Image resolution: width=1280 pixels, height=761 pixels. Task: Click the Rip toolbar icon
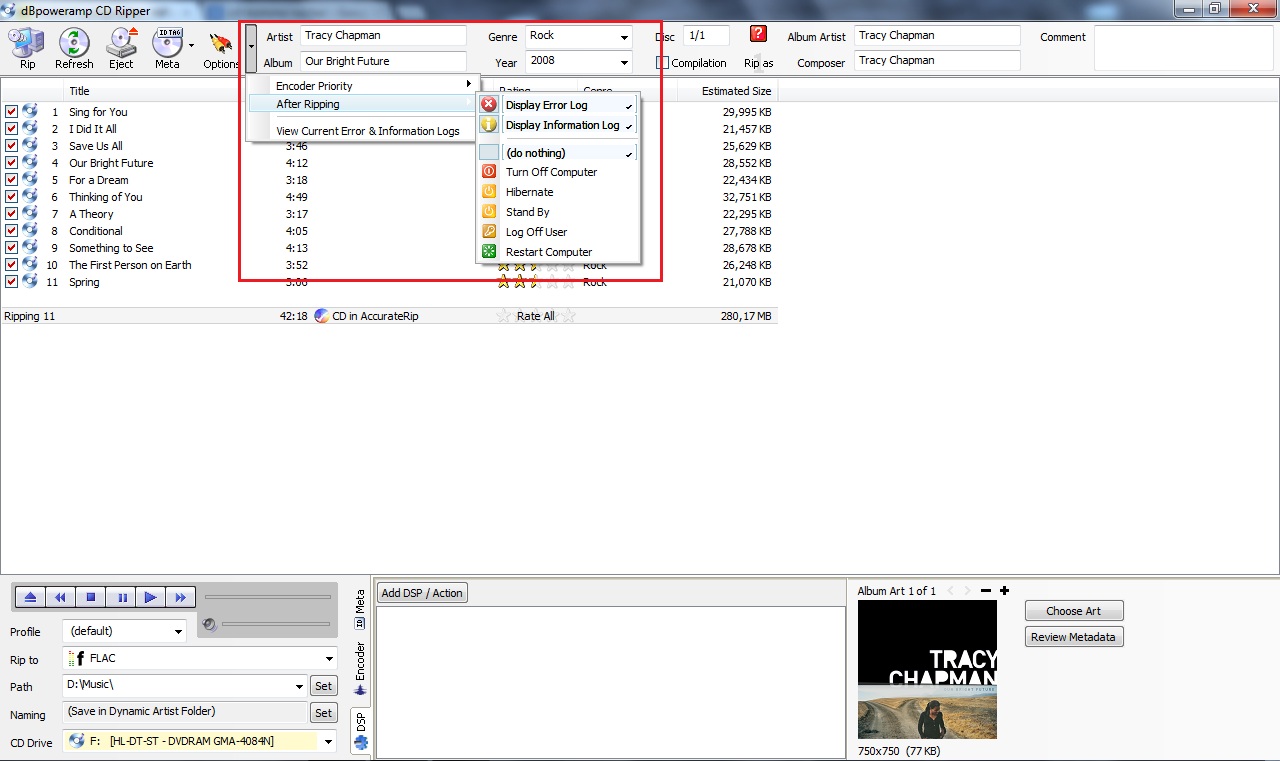click(x=27, y=47)
